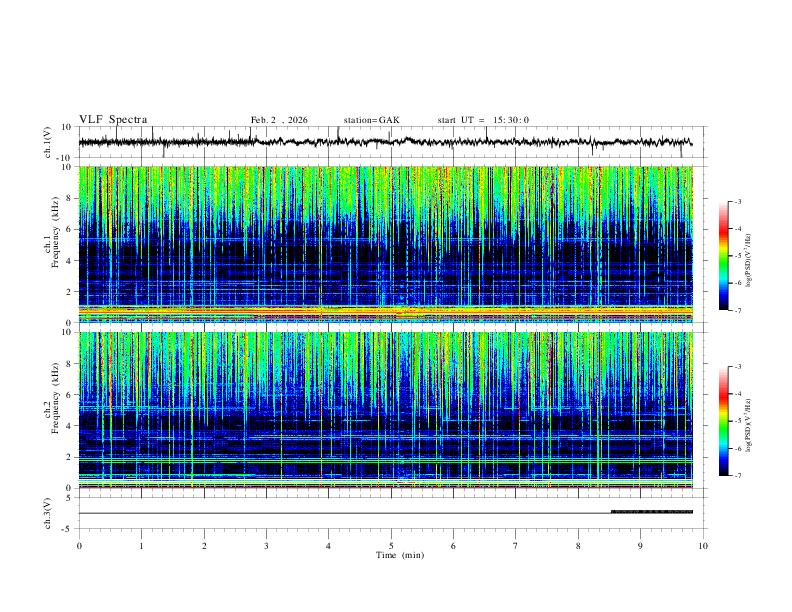This screenshot has width=792, height=612.
Task: Click the ch.2 PSD color bar
Action: tap(724, 421)
